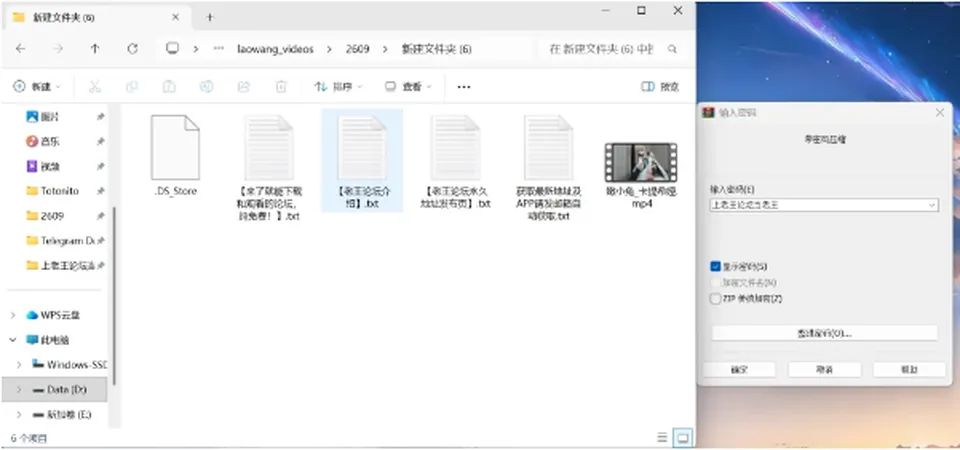The image size is (960, 450).
Task: Open the 上老王论坛 pinned folder in sidebar
Action: click(x=61, y=266)
